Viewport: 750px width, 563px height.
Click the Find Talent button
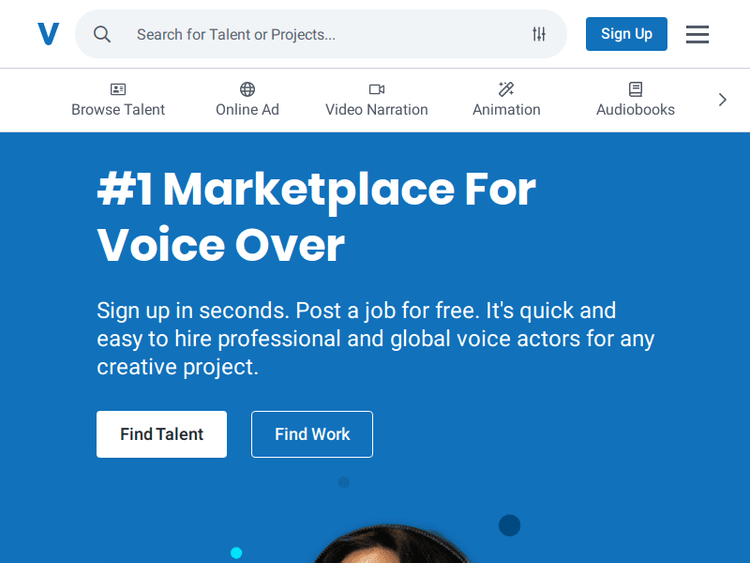(x=161, y=434)
